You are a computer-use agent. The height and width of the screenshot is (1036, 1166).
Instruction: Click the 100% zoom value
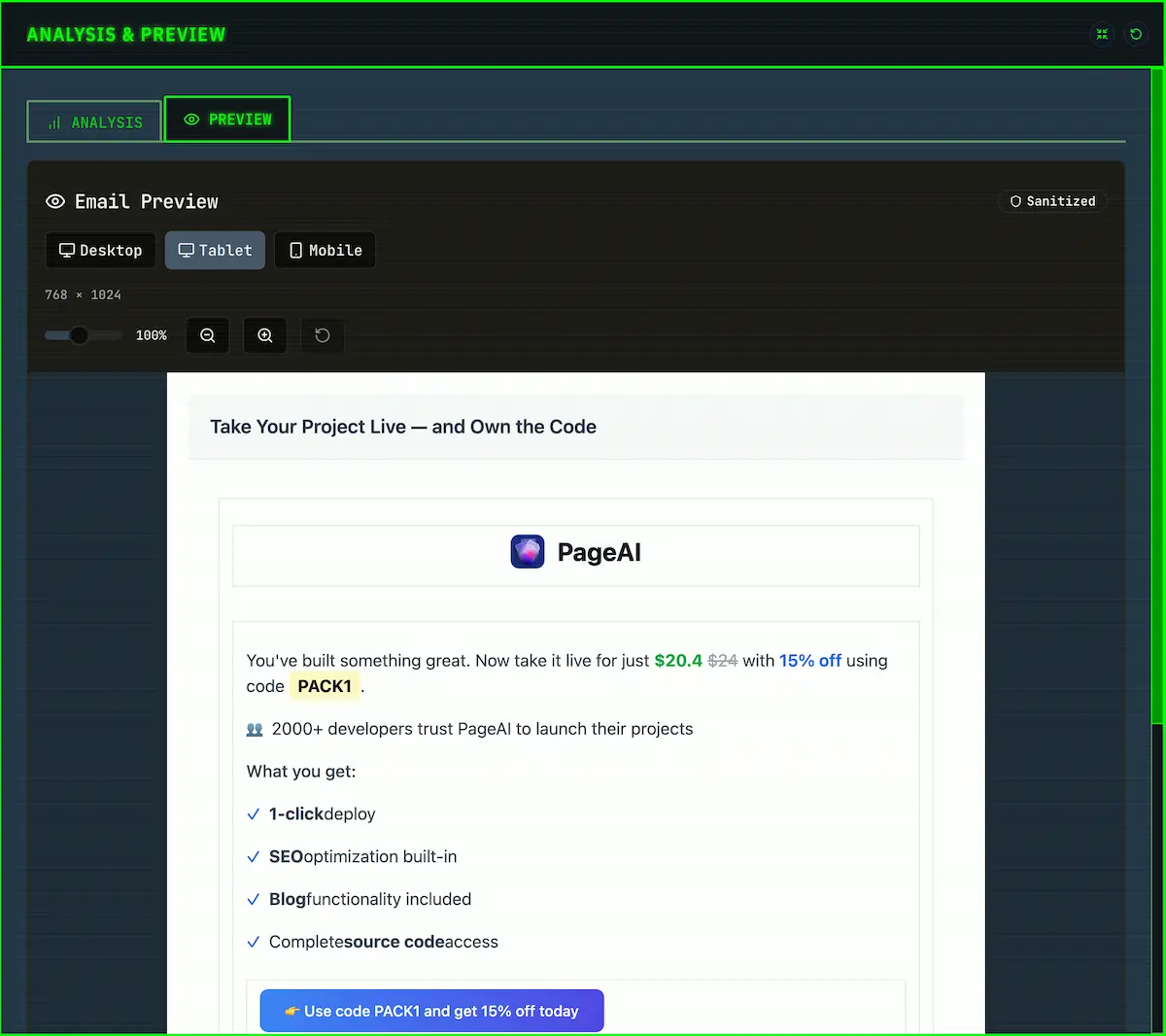[151, 335]
